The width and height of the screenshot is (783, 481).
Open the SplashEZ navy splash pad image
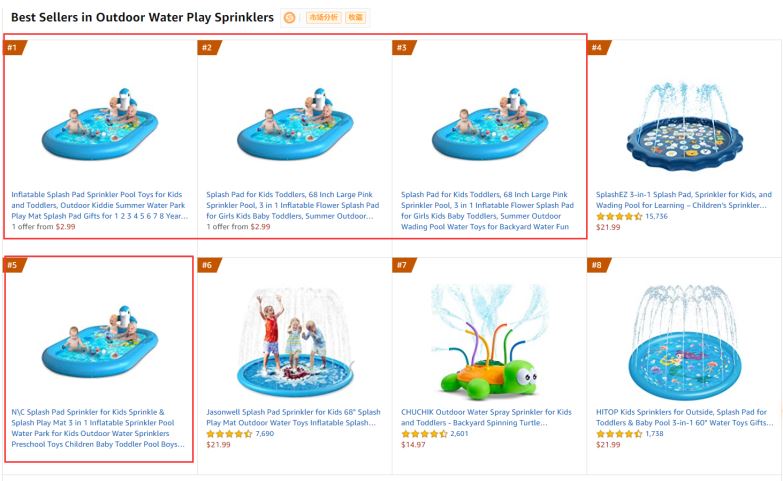click(685, 127)
